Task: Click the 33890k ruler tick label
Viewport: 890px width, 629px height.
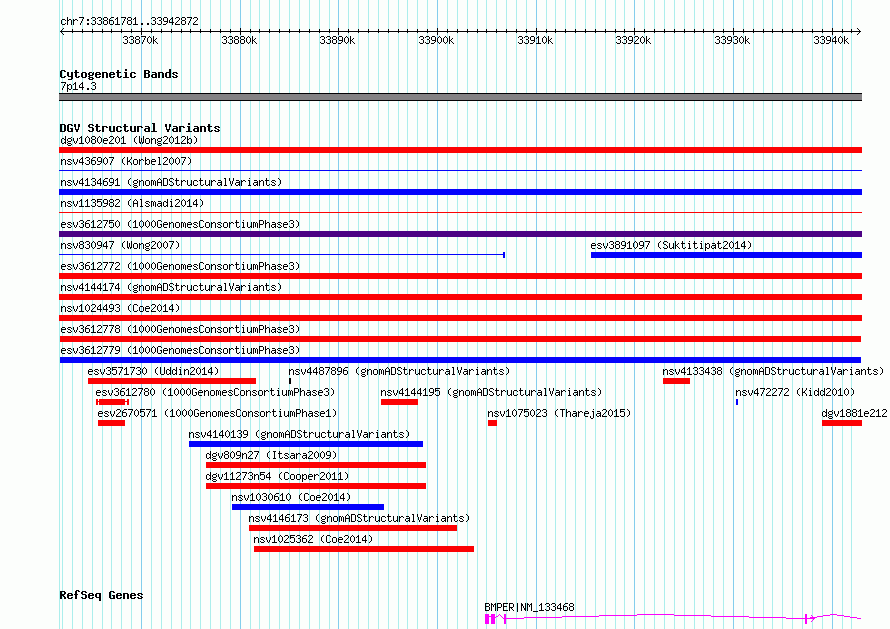Action: pyautogui.click(x=337, y=40)
